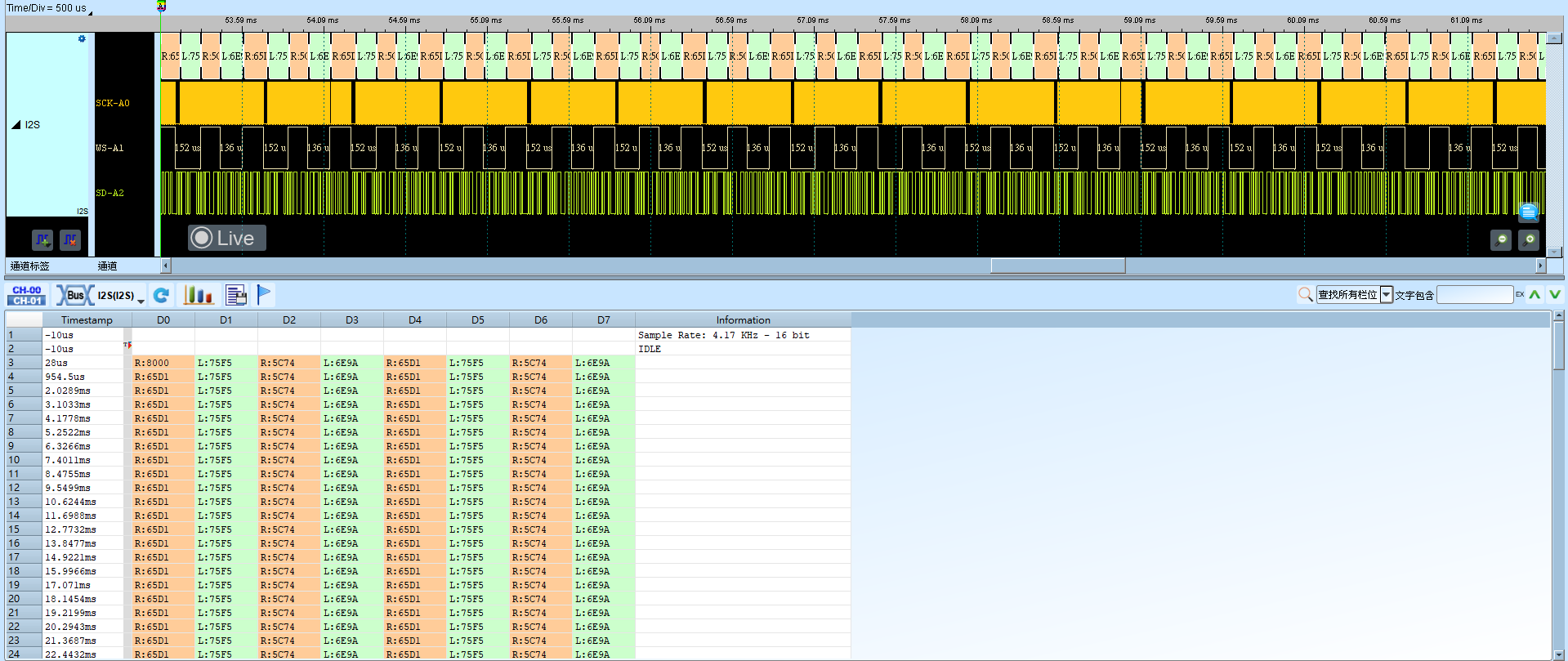Click the Information column header
Image resolution: width=1568 pixels, height=661 pixels.
tap(743, 319)
